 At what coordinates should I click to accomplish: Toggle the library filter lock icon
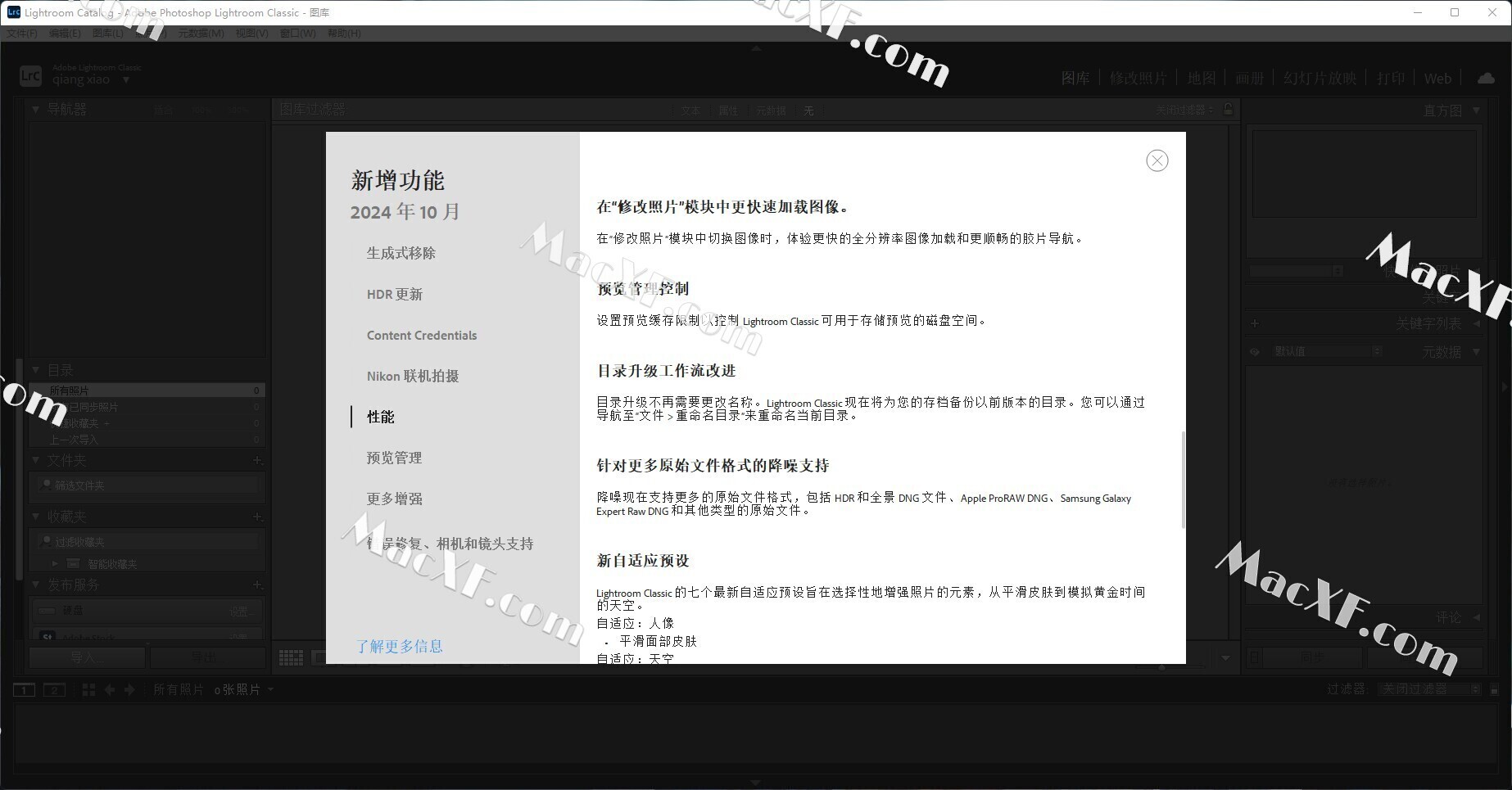1228,109
